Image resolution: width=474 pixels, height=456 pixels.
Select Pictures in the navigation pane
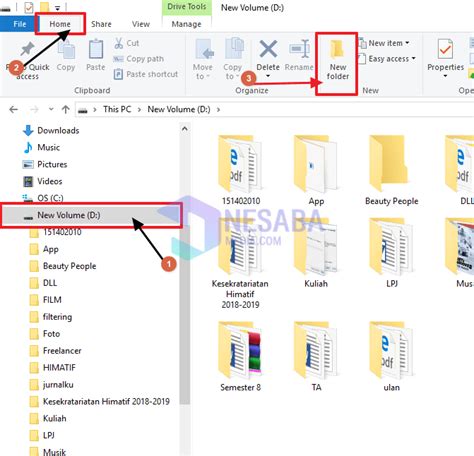coord(45,164)
